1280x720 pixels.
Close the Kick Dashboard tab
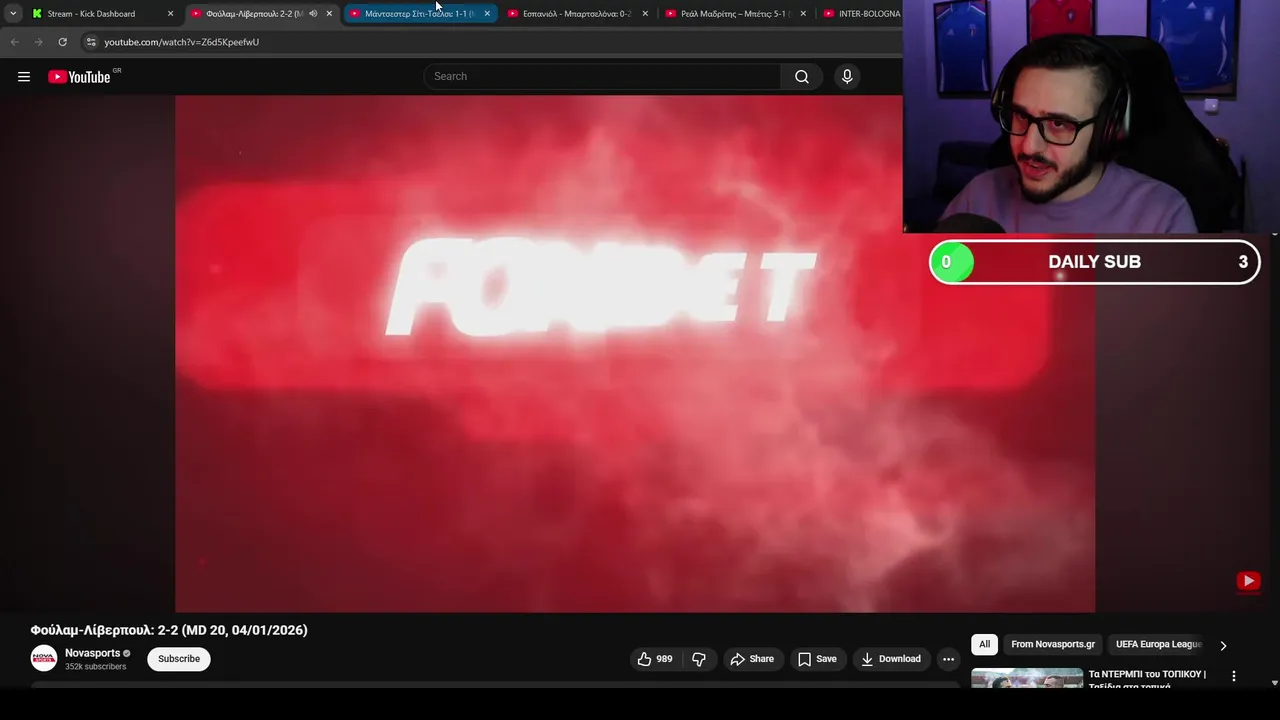tap(170, 14)
